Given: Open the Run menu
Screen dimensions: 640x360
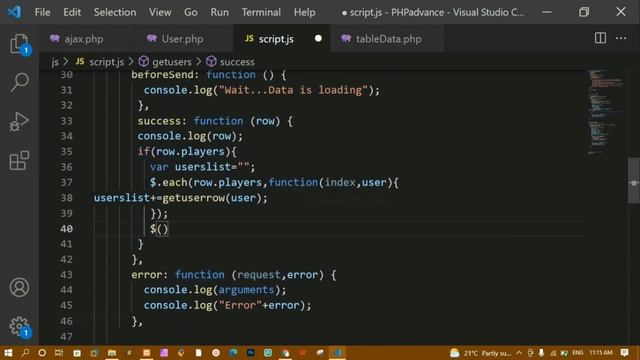Looking at the screenshot, I should tap(219, 12).
